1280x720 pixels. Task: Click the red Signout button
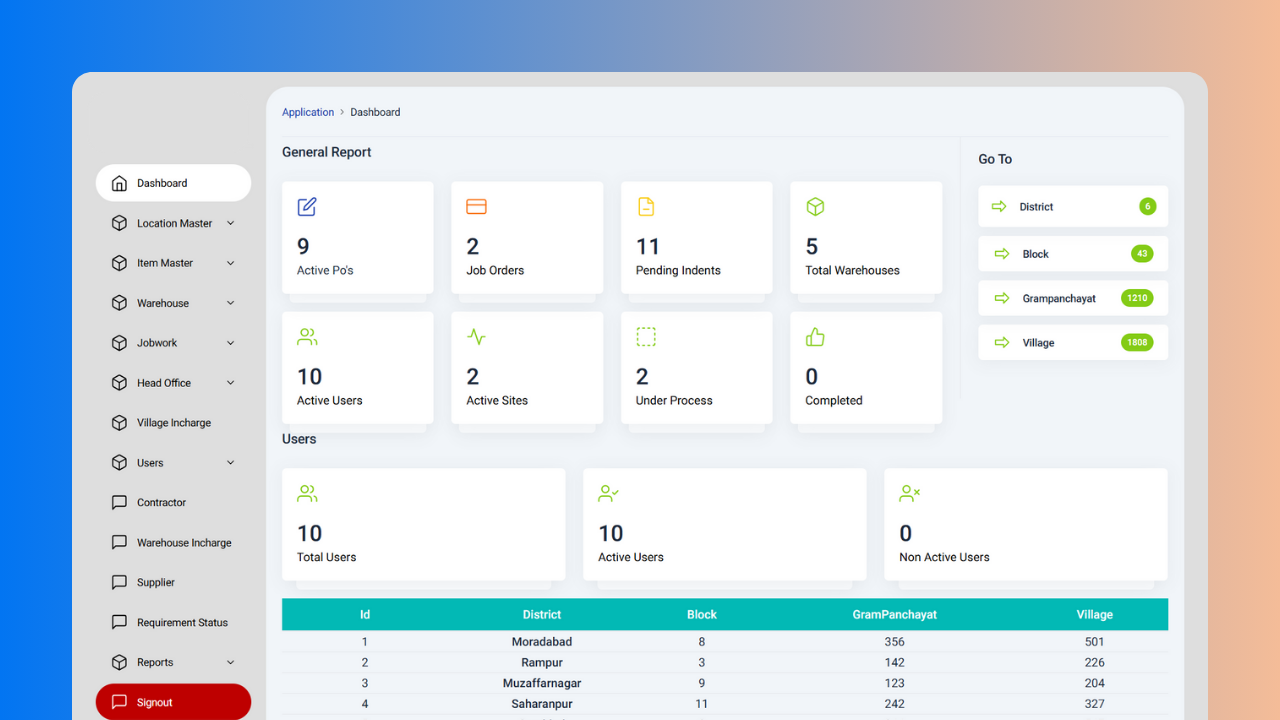click(x=173, y=702)
